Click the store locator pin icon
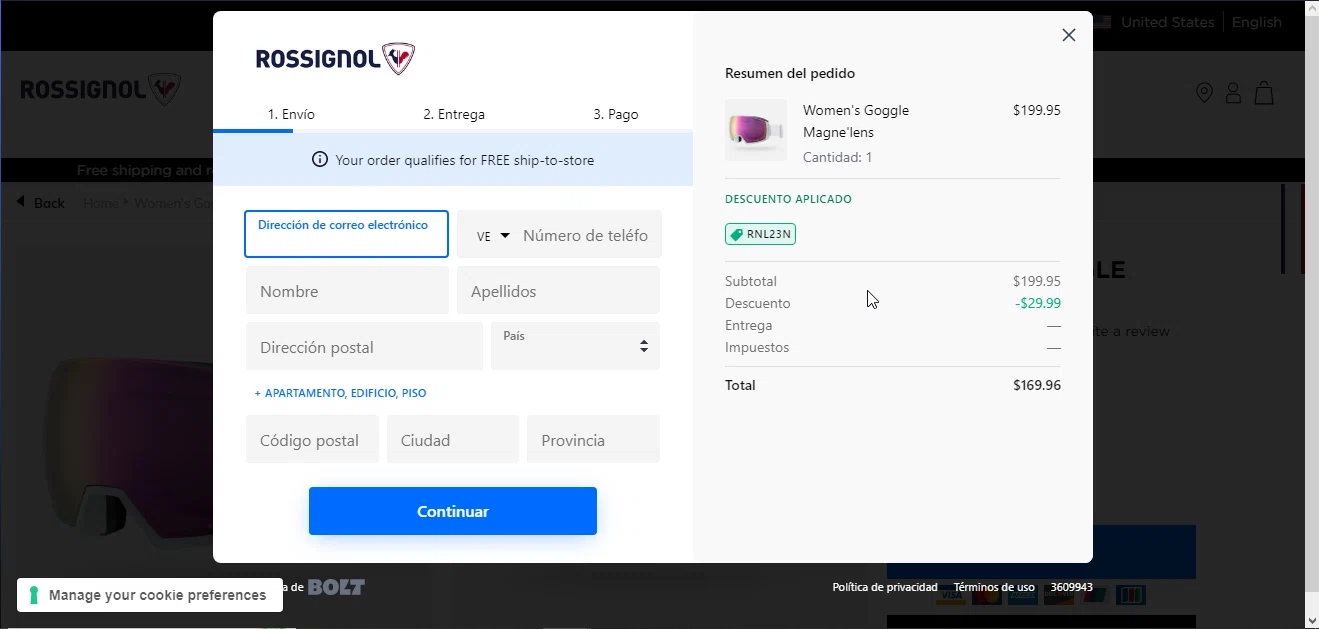Screen dimensions: 1319x629 [x=1204, y=93]
